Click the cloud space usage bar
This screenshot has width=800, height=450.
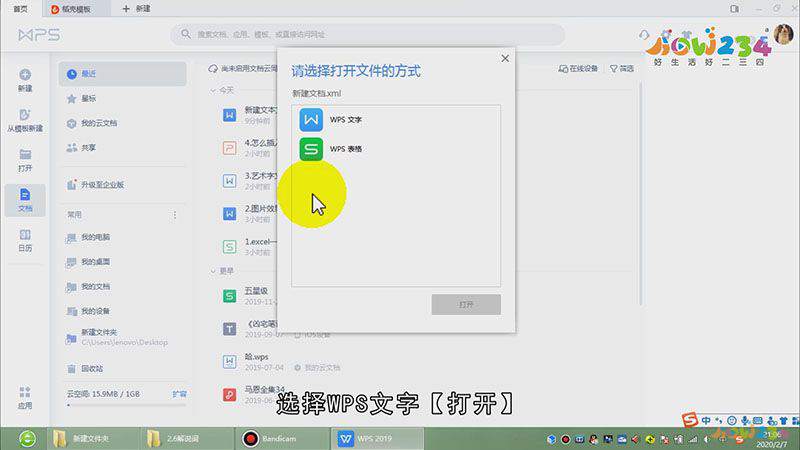(127, 405)
